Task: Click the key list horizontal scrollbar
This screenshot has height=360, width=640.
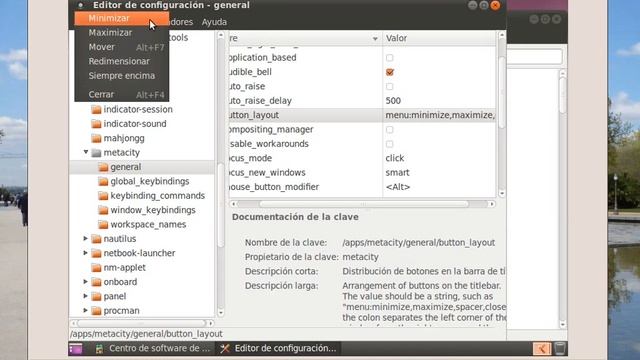Action: tap(363, 204)
